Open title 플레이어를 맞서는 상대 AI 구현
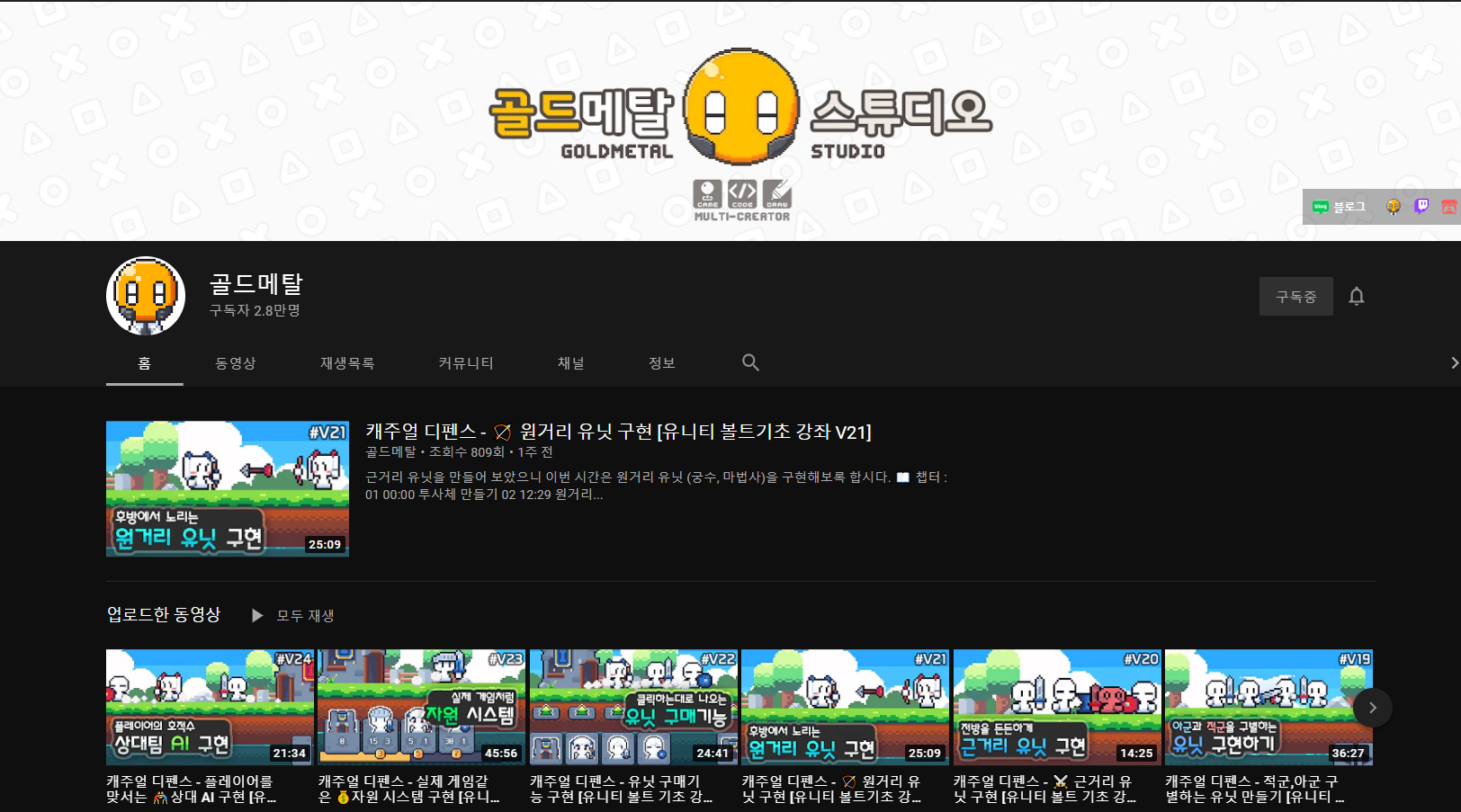1461x812 pixels. 191,789
